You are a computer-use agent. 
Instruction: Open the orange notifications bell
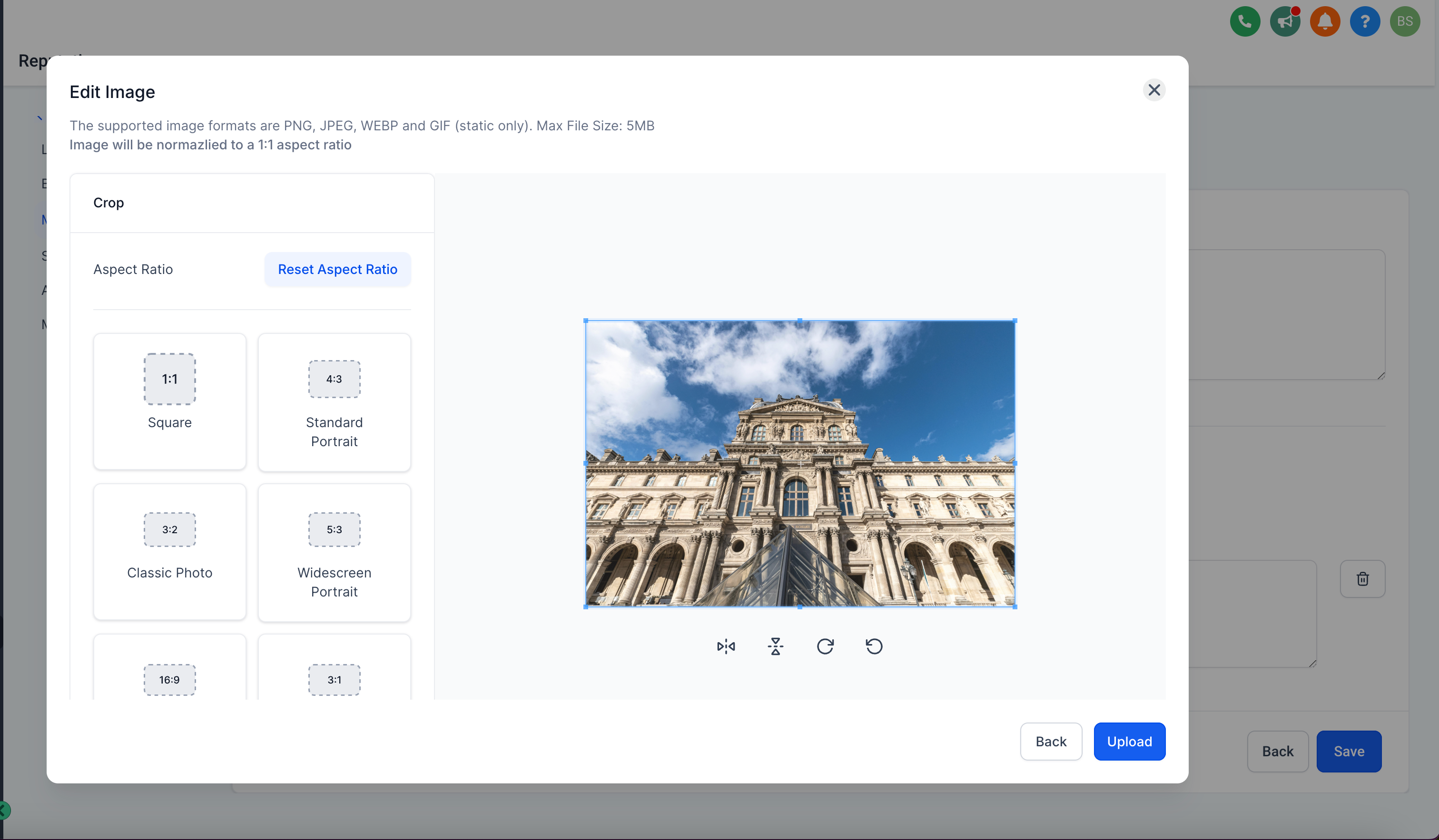coord(1325,21)
